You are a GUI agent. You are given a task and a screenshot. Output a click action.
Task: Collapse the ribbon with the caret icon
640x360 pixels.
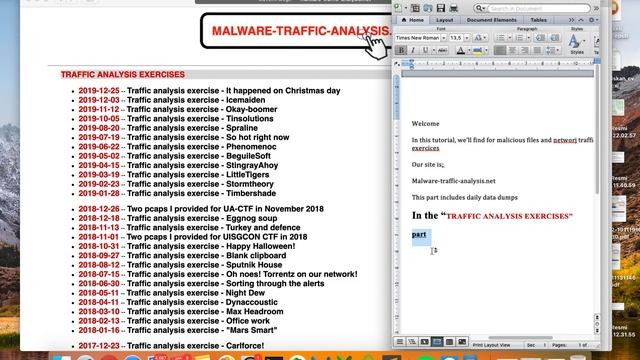[581, 20]
